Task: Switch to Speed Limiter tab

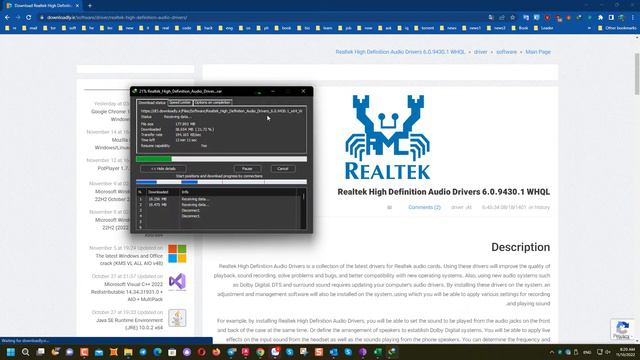Action: (180, 102)
